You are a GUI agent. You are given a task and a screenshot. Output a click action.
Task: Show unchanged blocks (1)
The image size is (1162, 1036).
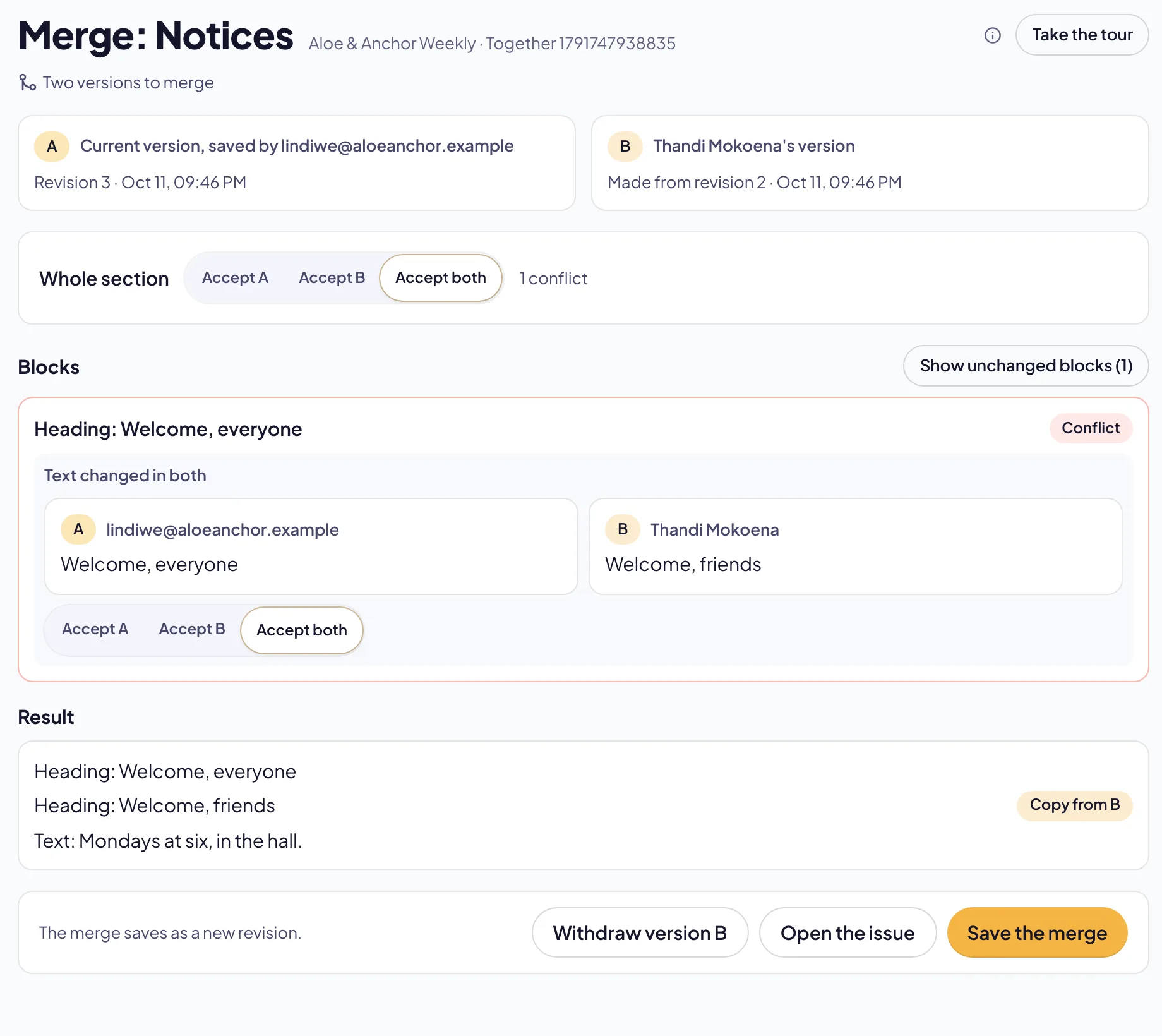tap(1026, 366)
